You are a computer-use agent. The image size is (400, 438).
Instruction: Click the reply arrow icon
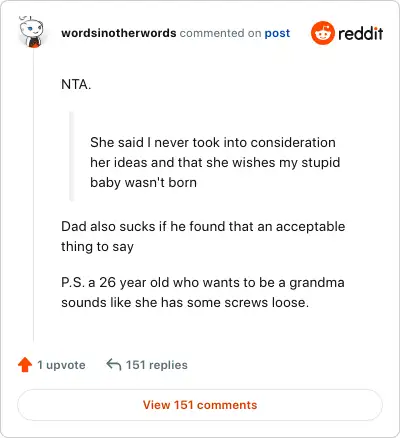point(113,364)
